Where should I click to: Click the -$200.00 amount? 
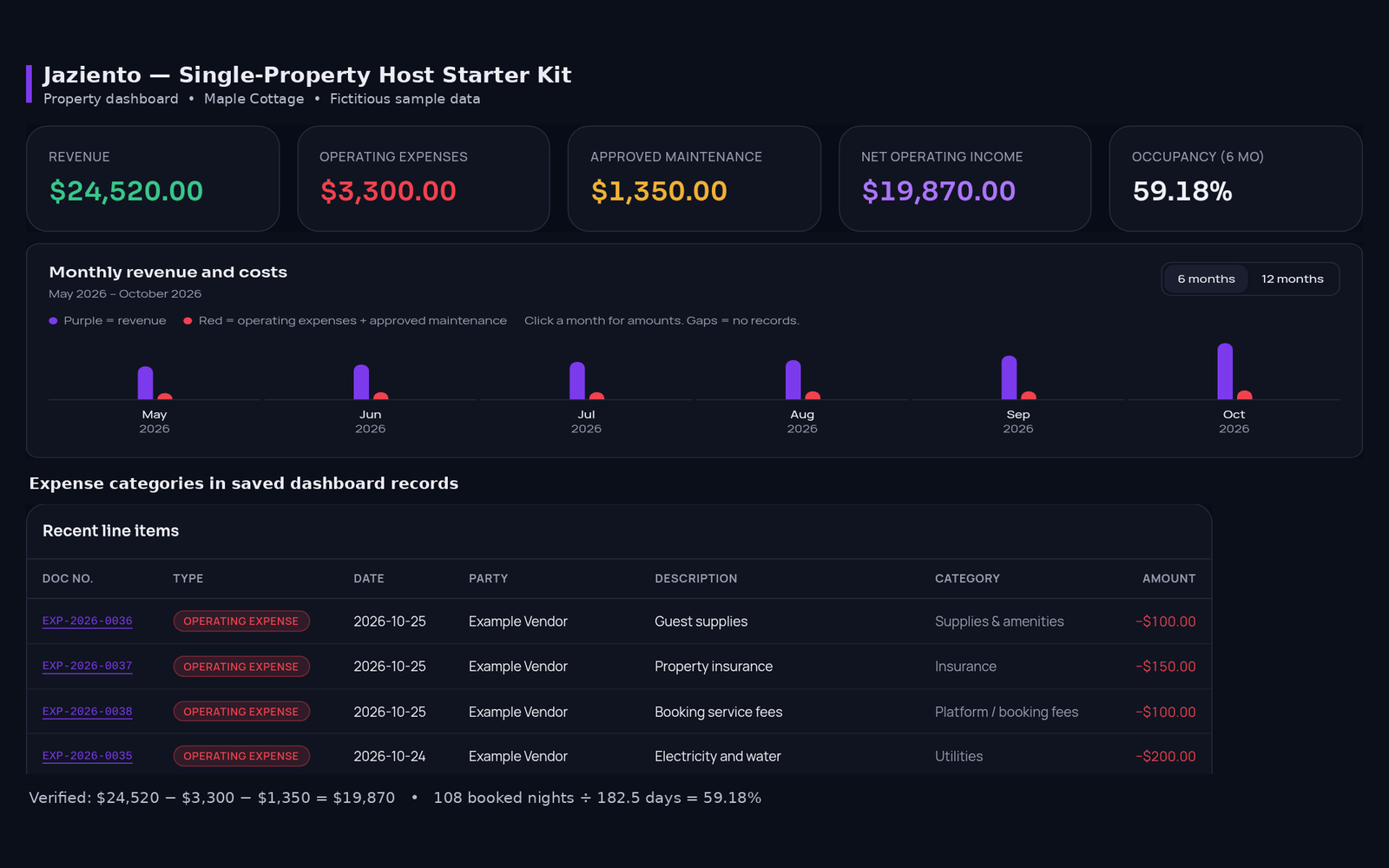tap(1166, 756)
